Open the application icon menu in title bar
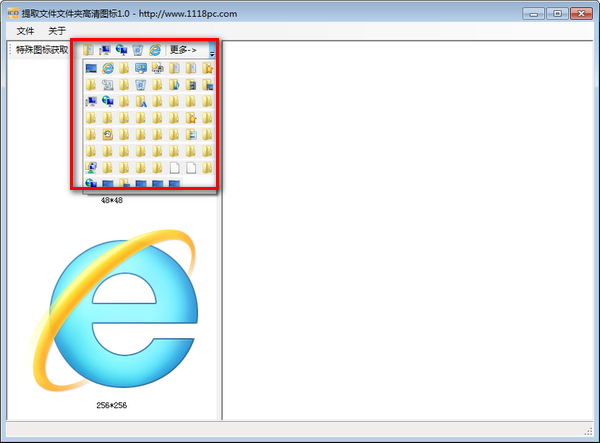Image resolution: width=600 pixels, height=443 pixels. (12, 13)
